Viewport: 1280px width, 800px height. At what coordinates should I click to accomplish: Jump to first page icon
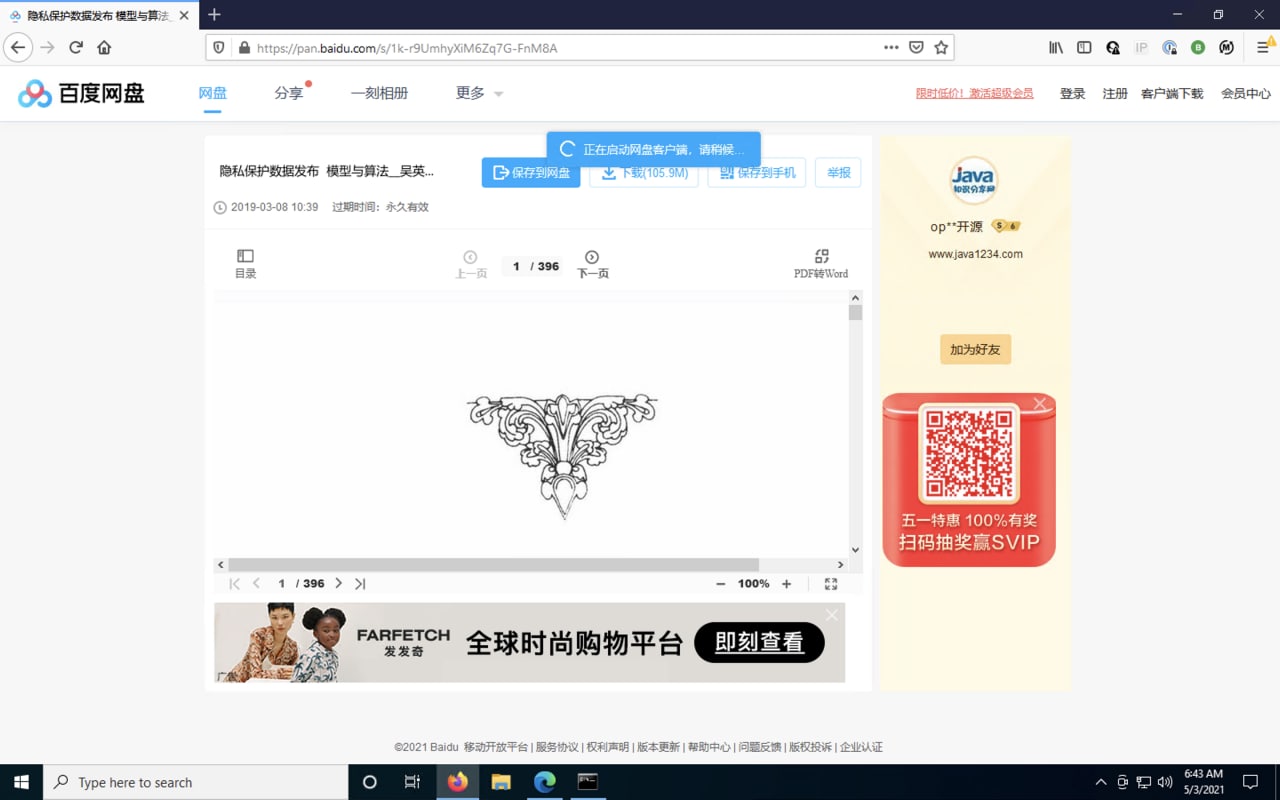[234, 584]
